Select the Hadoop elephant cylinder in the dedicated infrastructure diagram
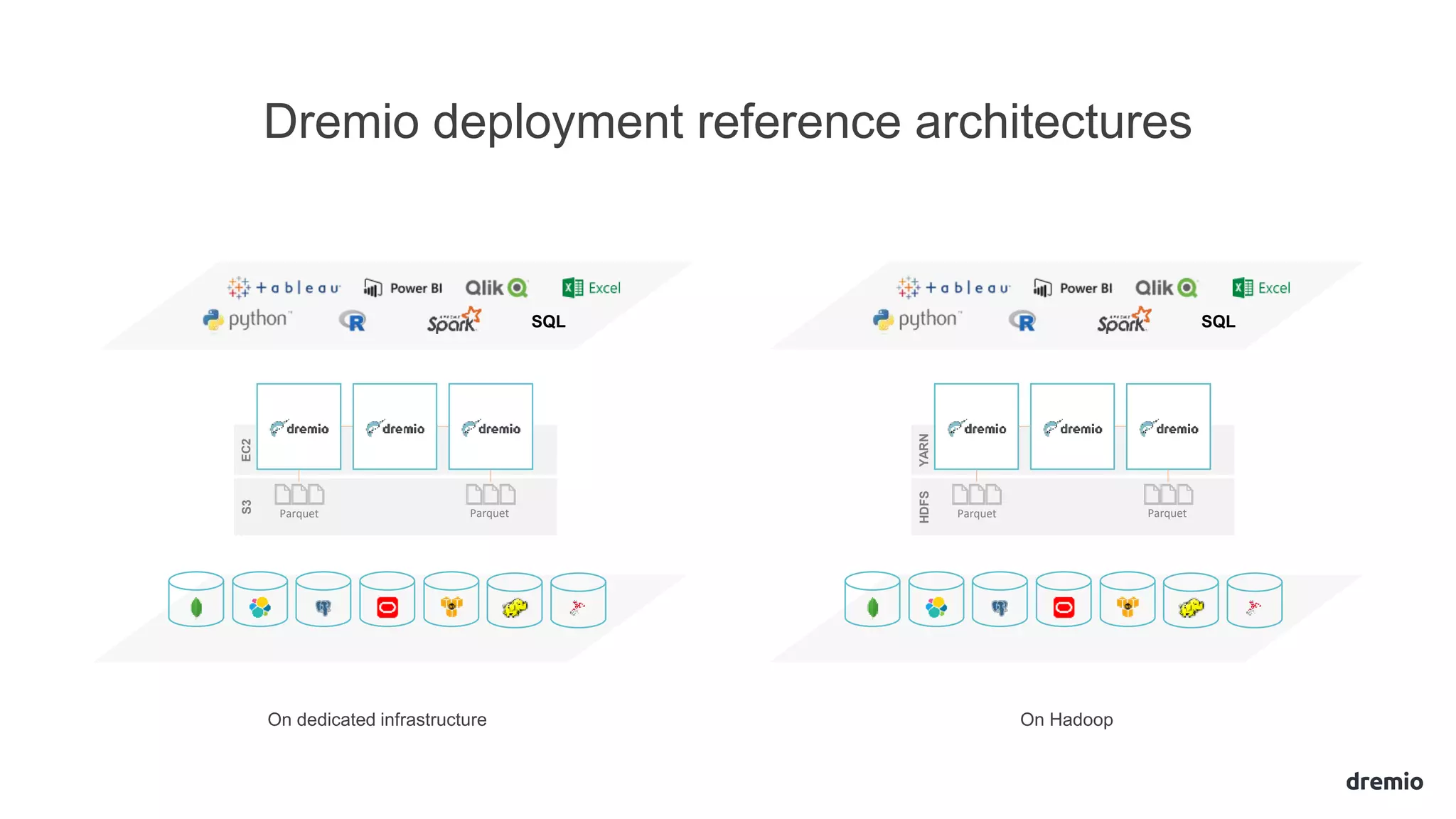 515,602
